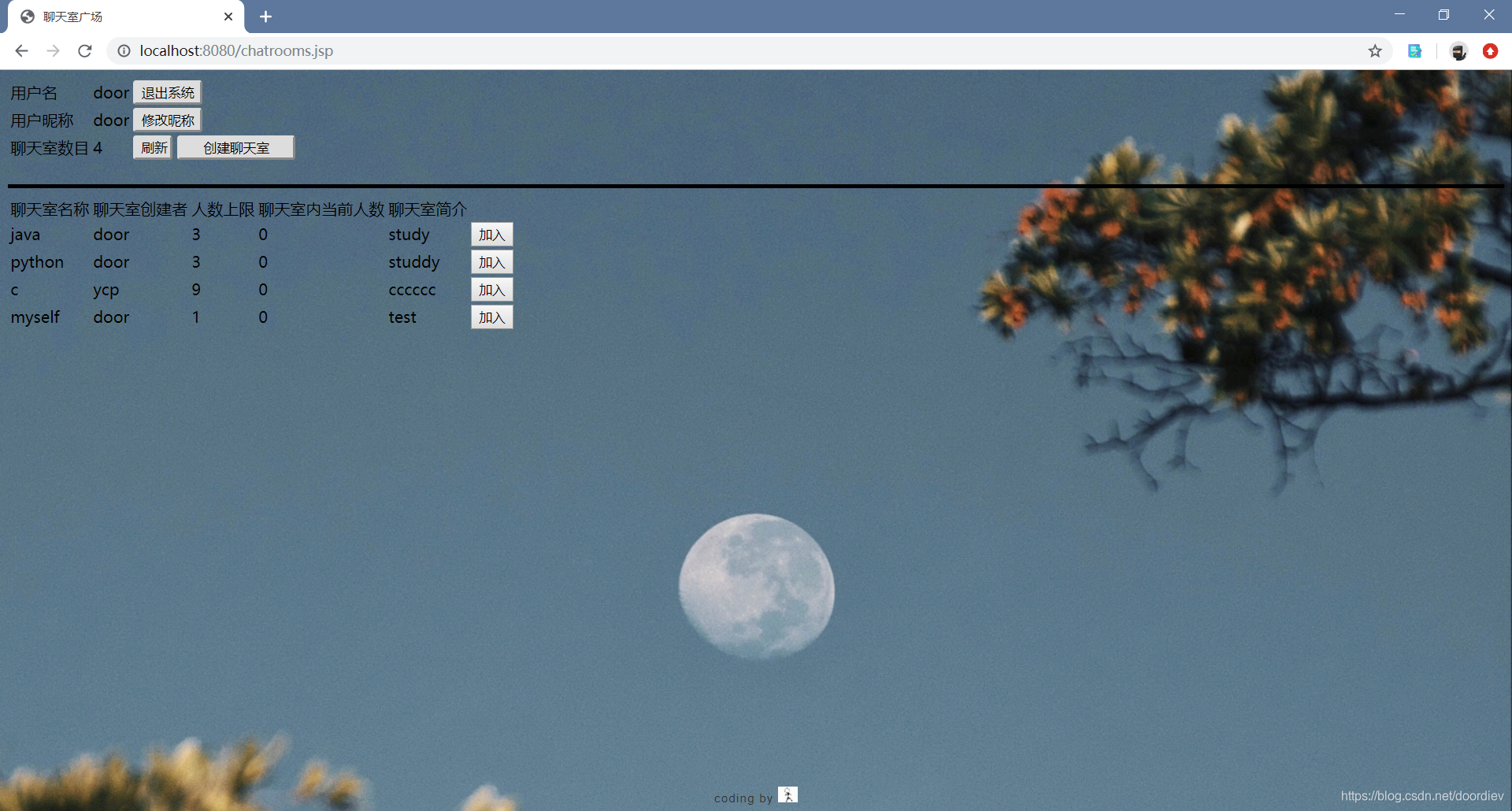This screenshot has width=1512, height=811.
Task: Minimize the browser window
Action: [1399, 15]
